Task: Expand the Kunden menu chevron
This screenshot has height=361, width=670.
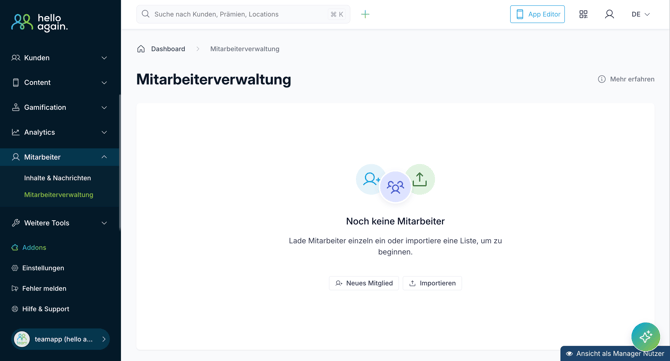Action: point(104,58)
